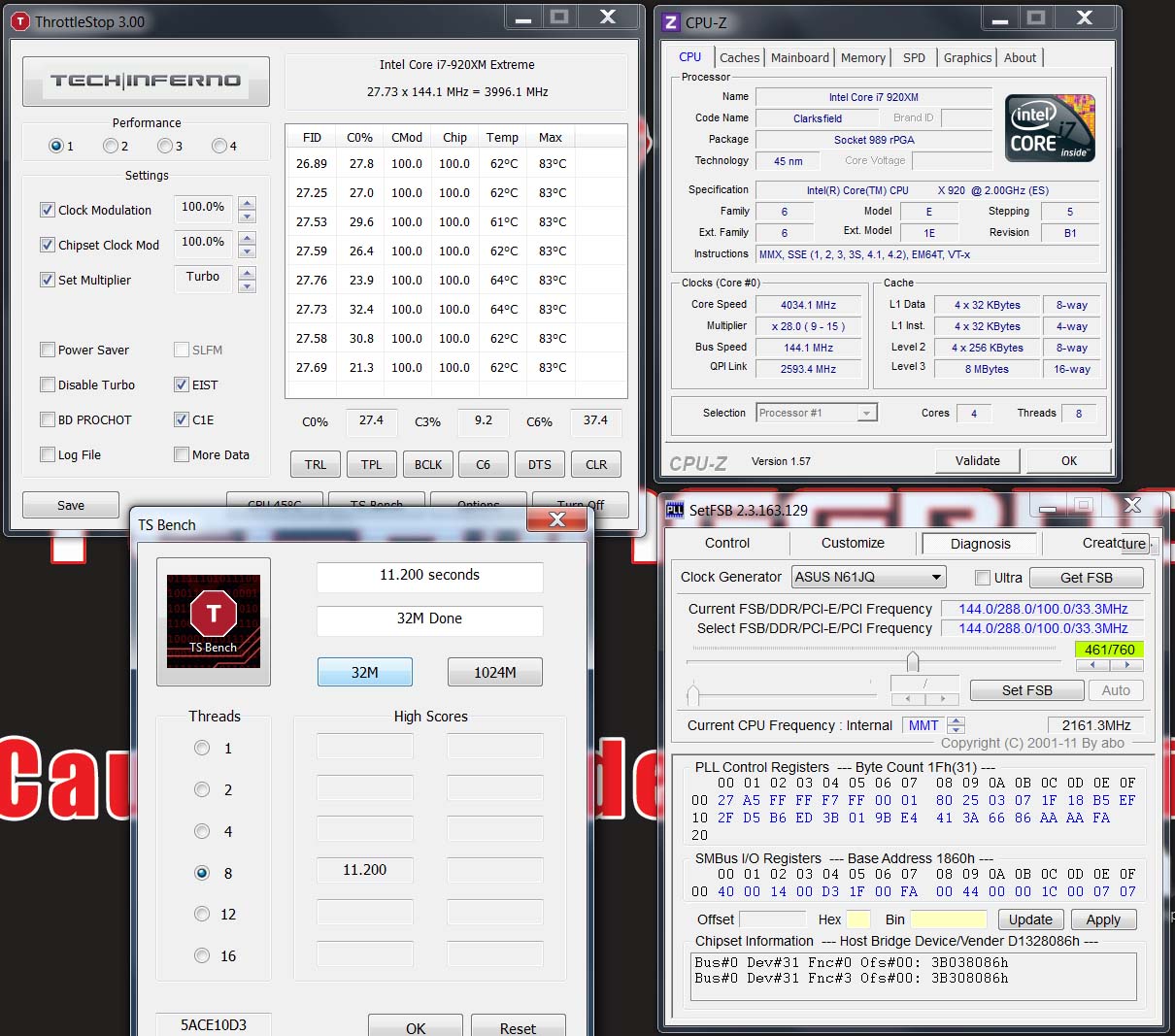
Task: Click the lower SetFSB slider handle
Action: (x=693, y=694)
